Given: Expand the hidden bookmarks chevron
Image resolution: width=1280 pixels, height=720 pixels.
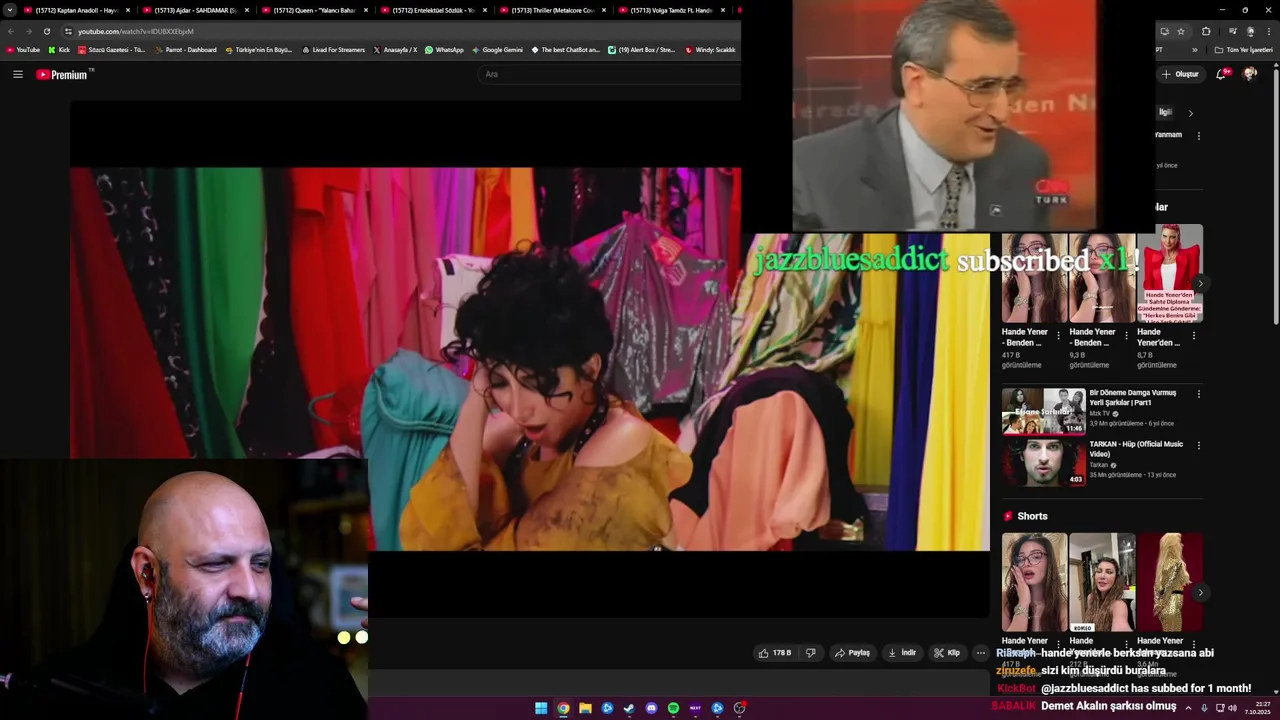Looking at the screenshot, I should point(1195,49).
